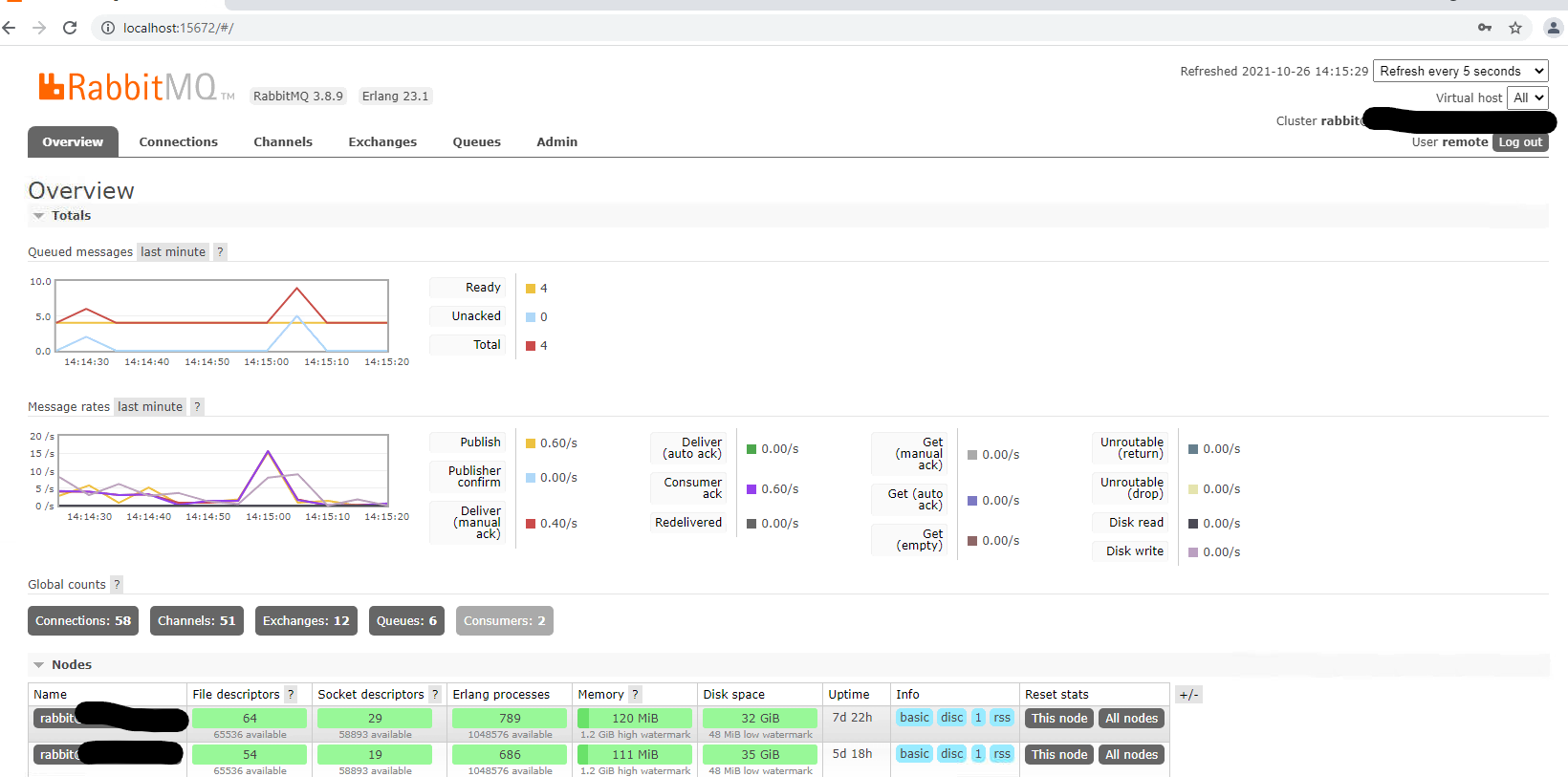This screenshot has height=777, width=1568.
Task: Click yellow Publish rate swatch
Action: (x=531, y=443)
